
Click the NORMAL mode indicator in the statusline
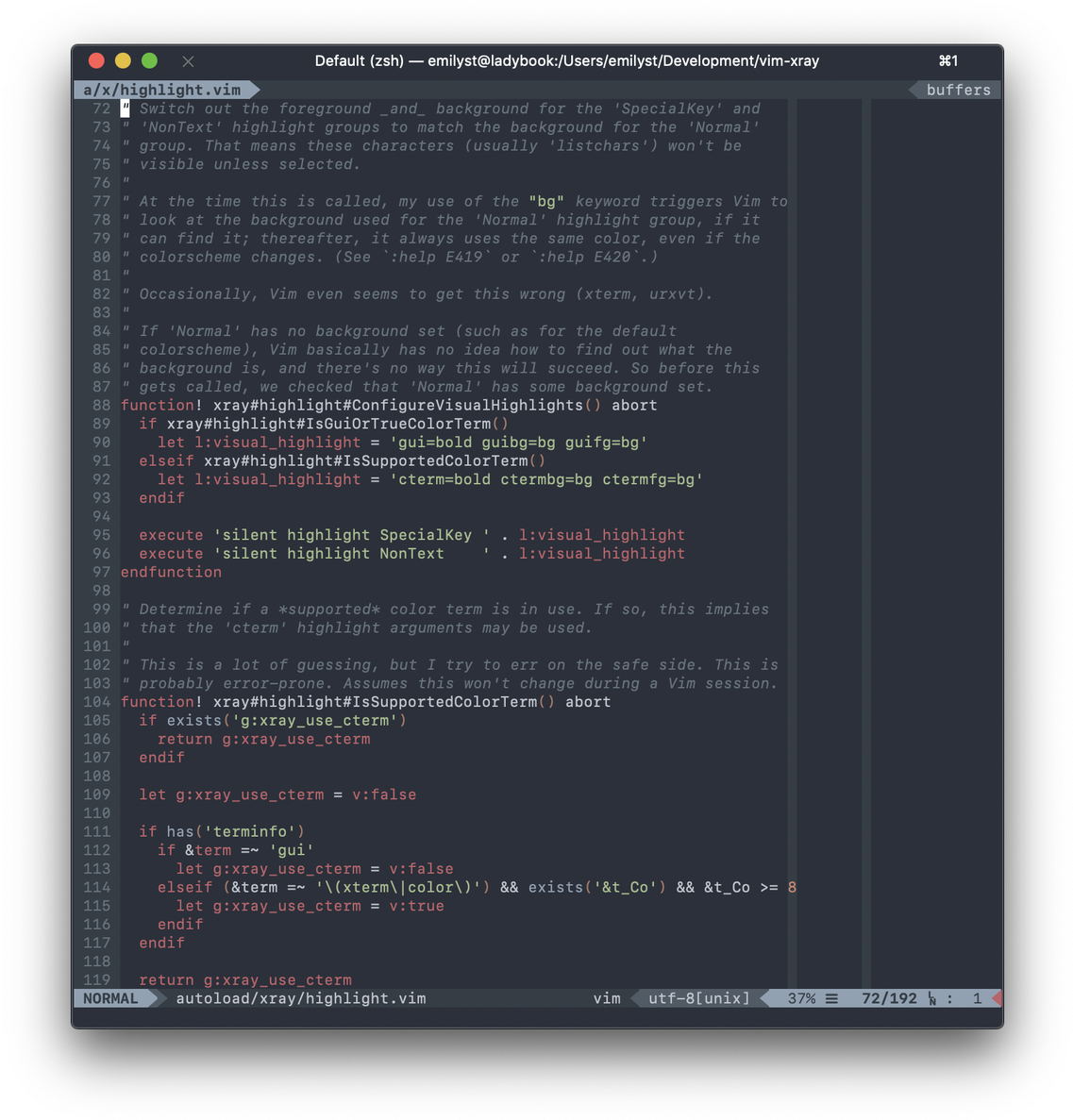click(x=110, y=997)
